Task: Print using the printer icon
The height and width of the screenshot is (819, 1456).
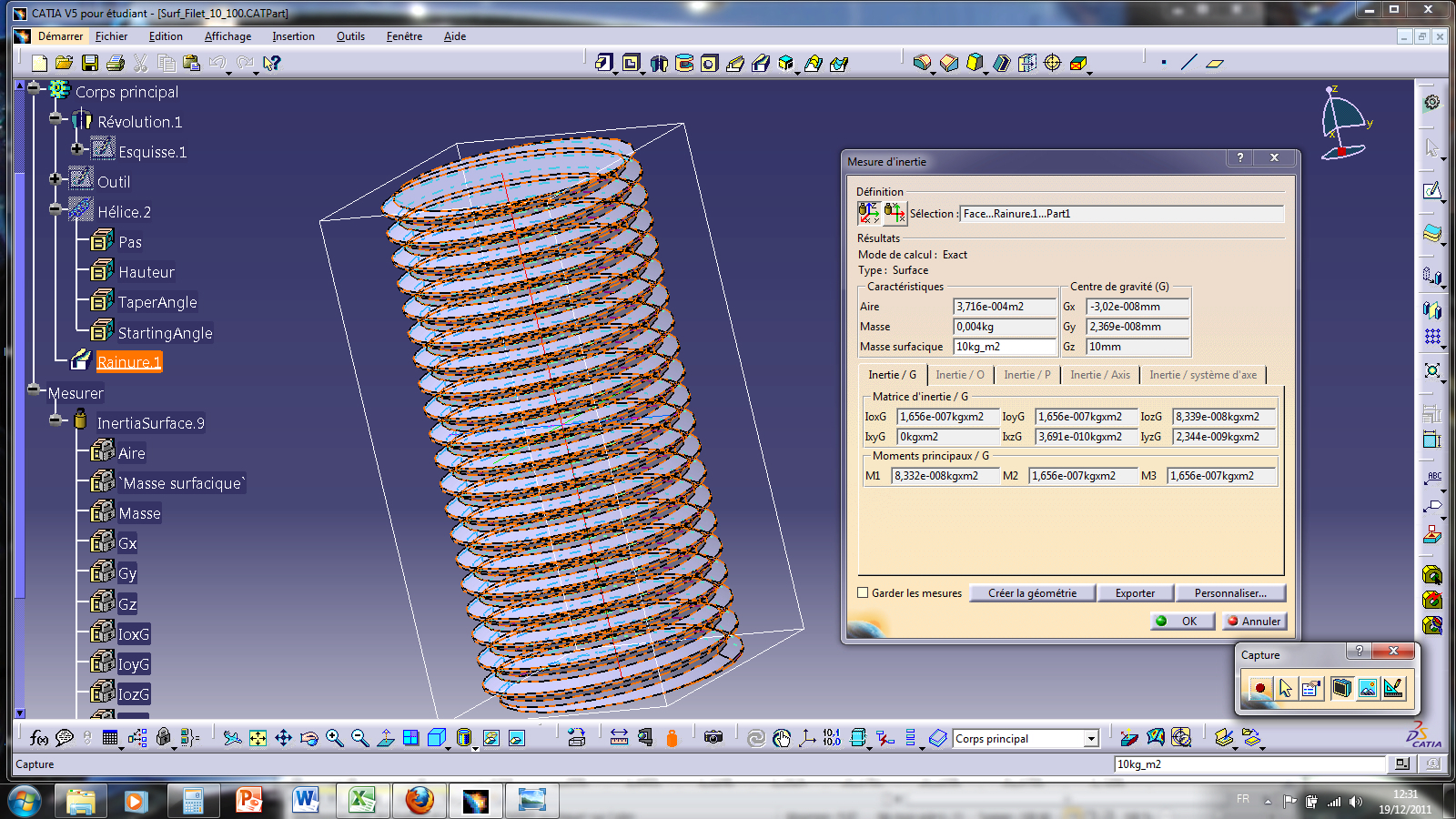Action: click(x=115, y=63)
